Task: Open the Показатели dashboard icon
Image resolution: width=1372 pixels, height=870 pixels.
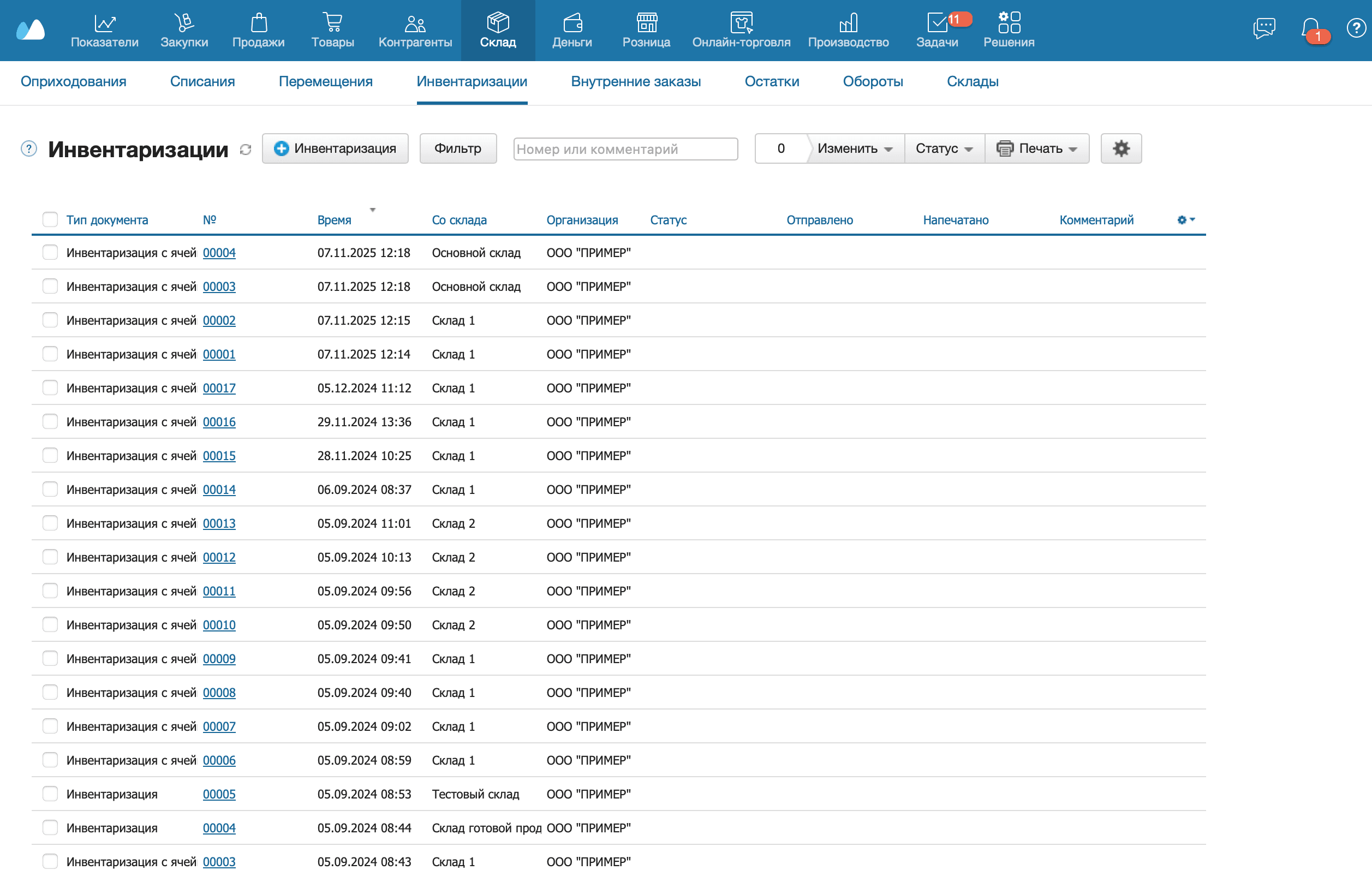Action: pos(105,24)
